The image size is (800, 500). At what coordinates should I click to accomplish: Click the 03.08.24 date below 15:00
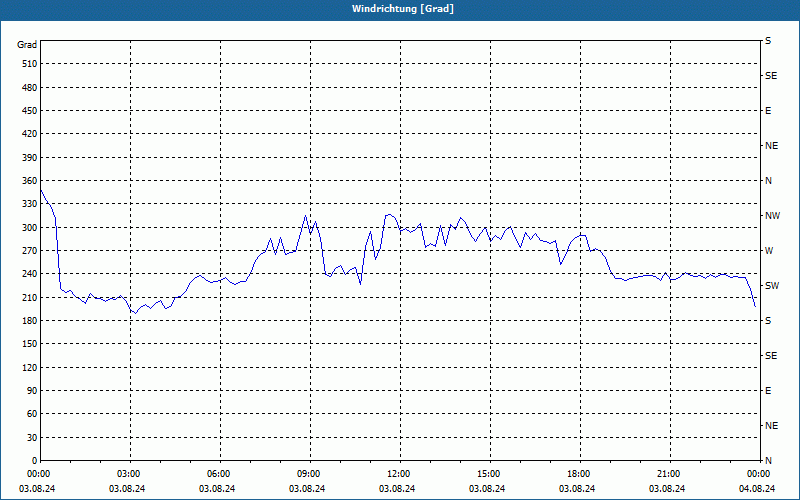point(487,489)
